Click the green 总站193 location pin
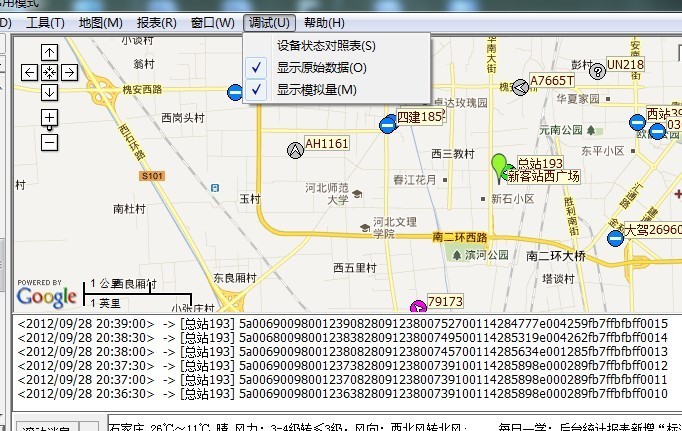The image size is (682, 431). 499,164
